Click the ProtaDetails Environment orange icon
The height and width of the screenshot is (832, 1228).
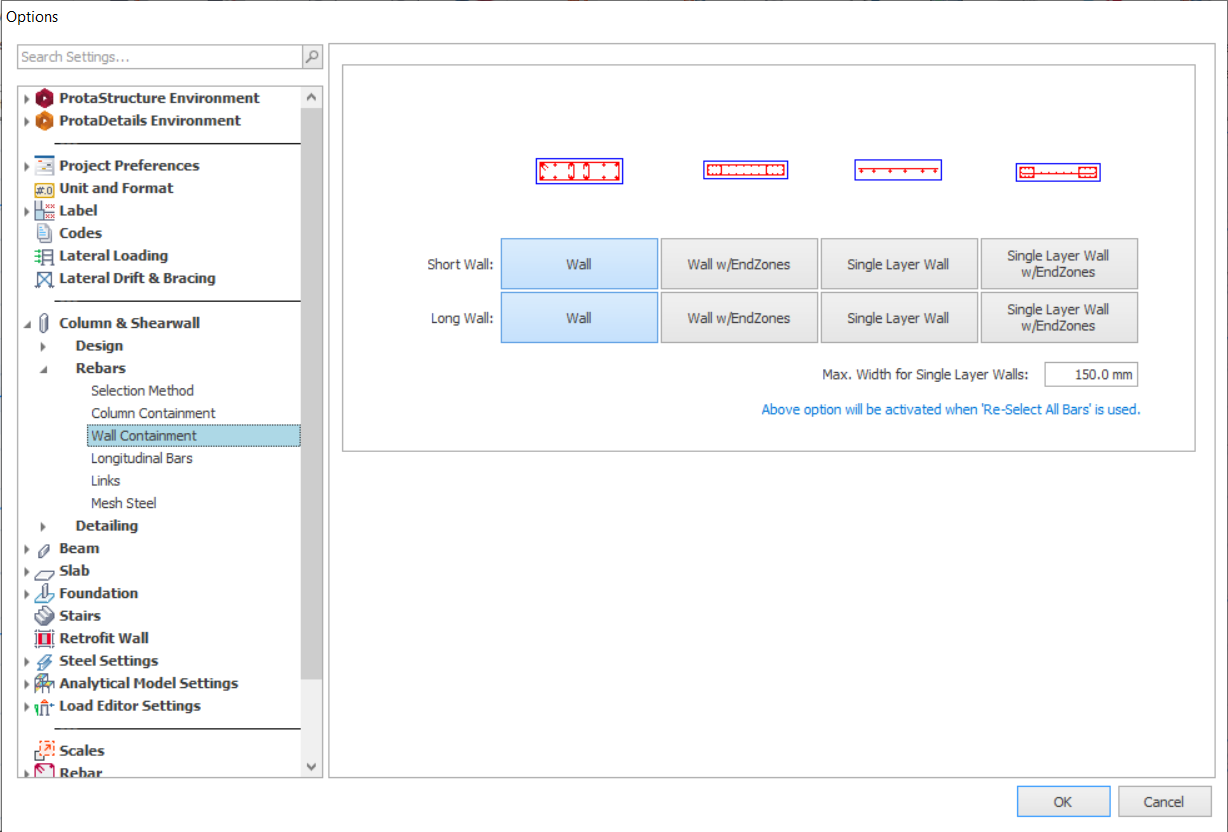tap(44, 121)
